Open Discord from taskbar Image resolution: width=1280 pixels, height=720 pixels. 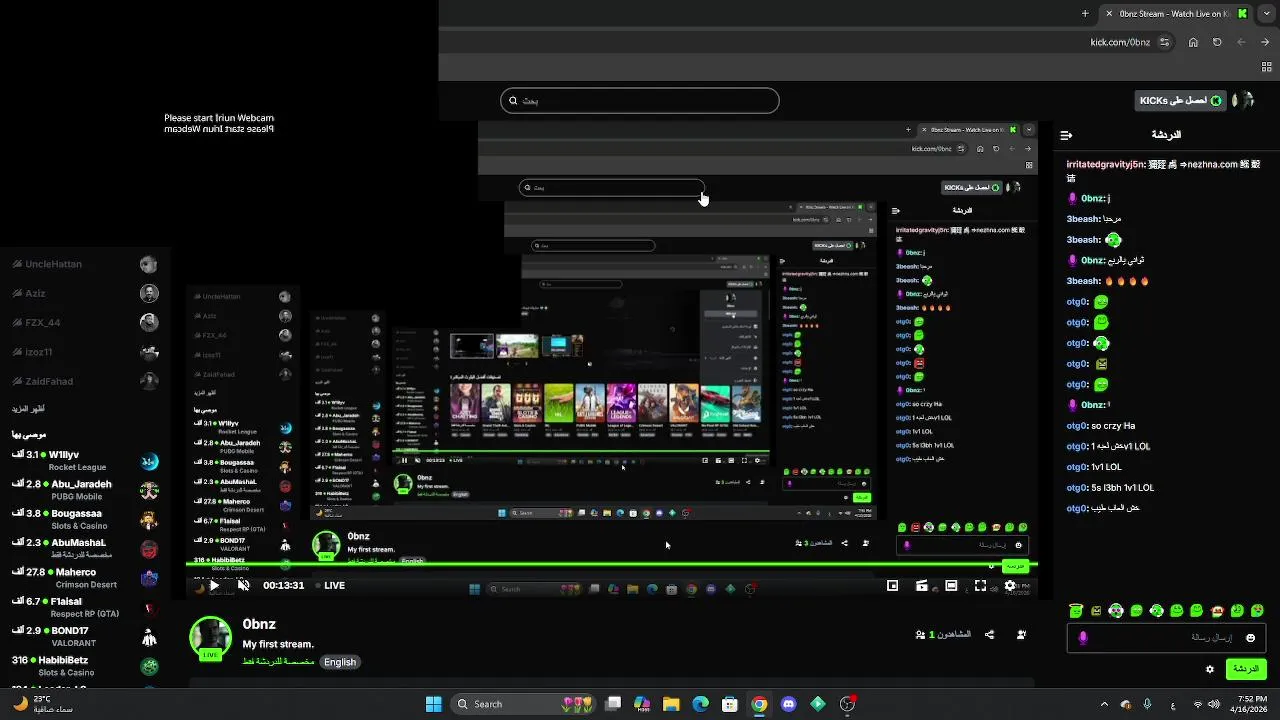click(789, 704)
